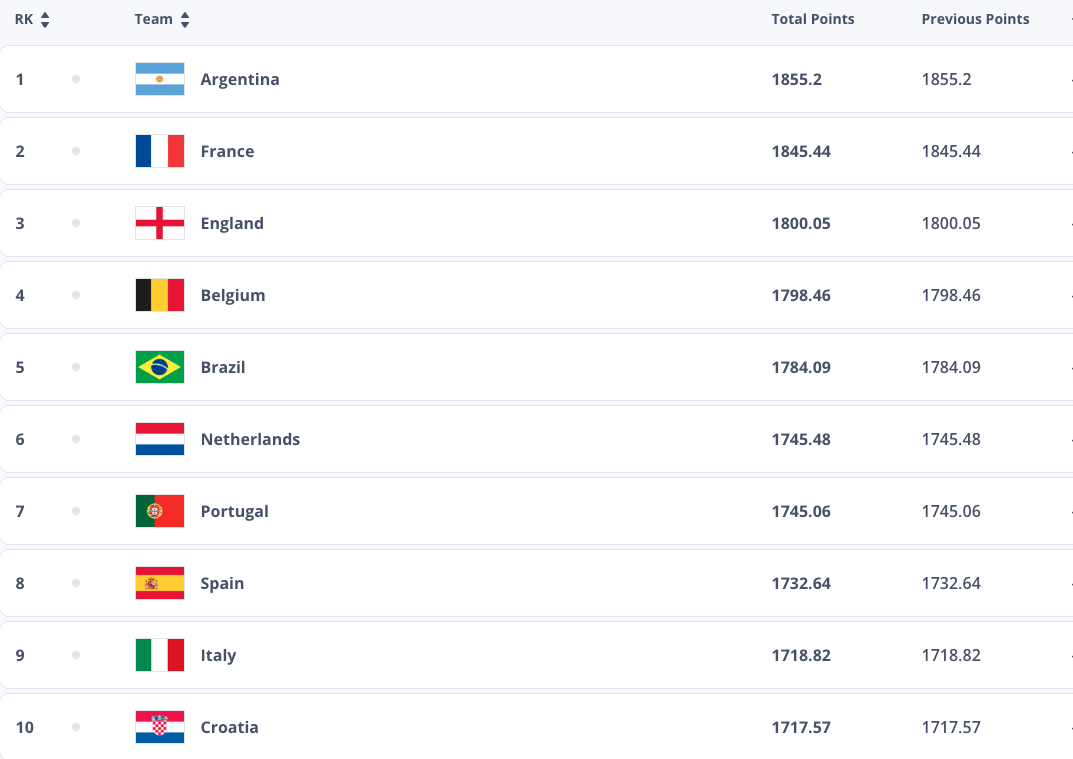Image resolution: width=1073 pixels, height=759 pixels.
Task: Sort table by RK column arrows
Action: click(45, 20)
